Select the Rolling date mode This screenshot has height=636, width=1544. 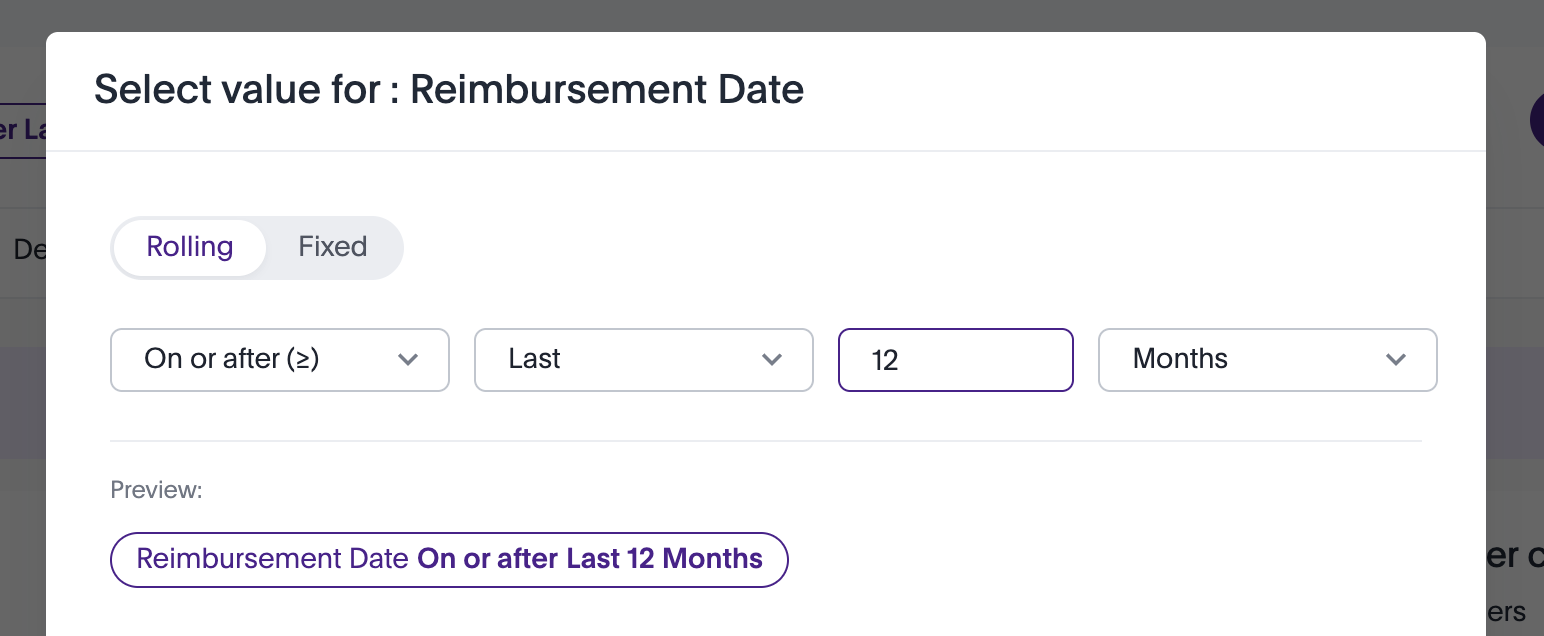pos(189,247)
